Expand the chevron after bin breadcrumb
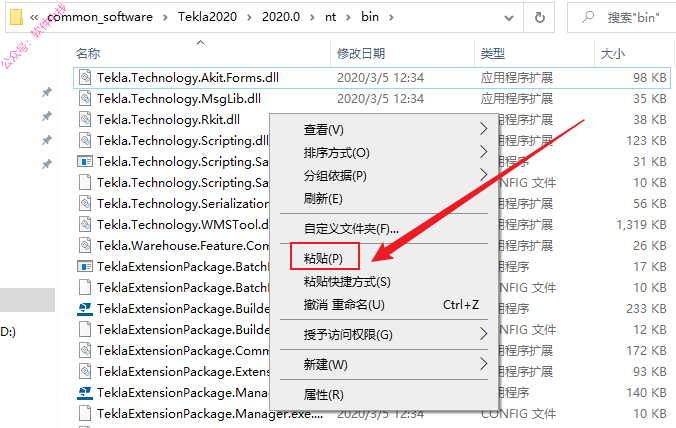 [x=391, y=18]
